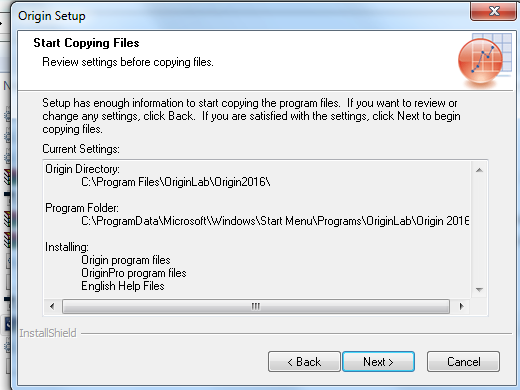Click the 'OriginPro program files' entry
This screenshot has width=520, height=390.
[134, 273]
